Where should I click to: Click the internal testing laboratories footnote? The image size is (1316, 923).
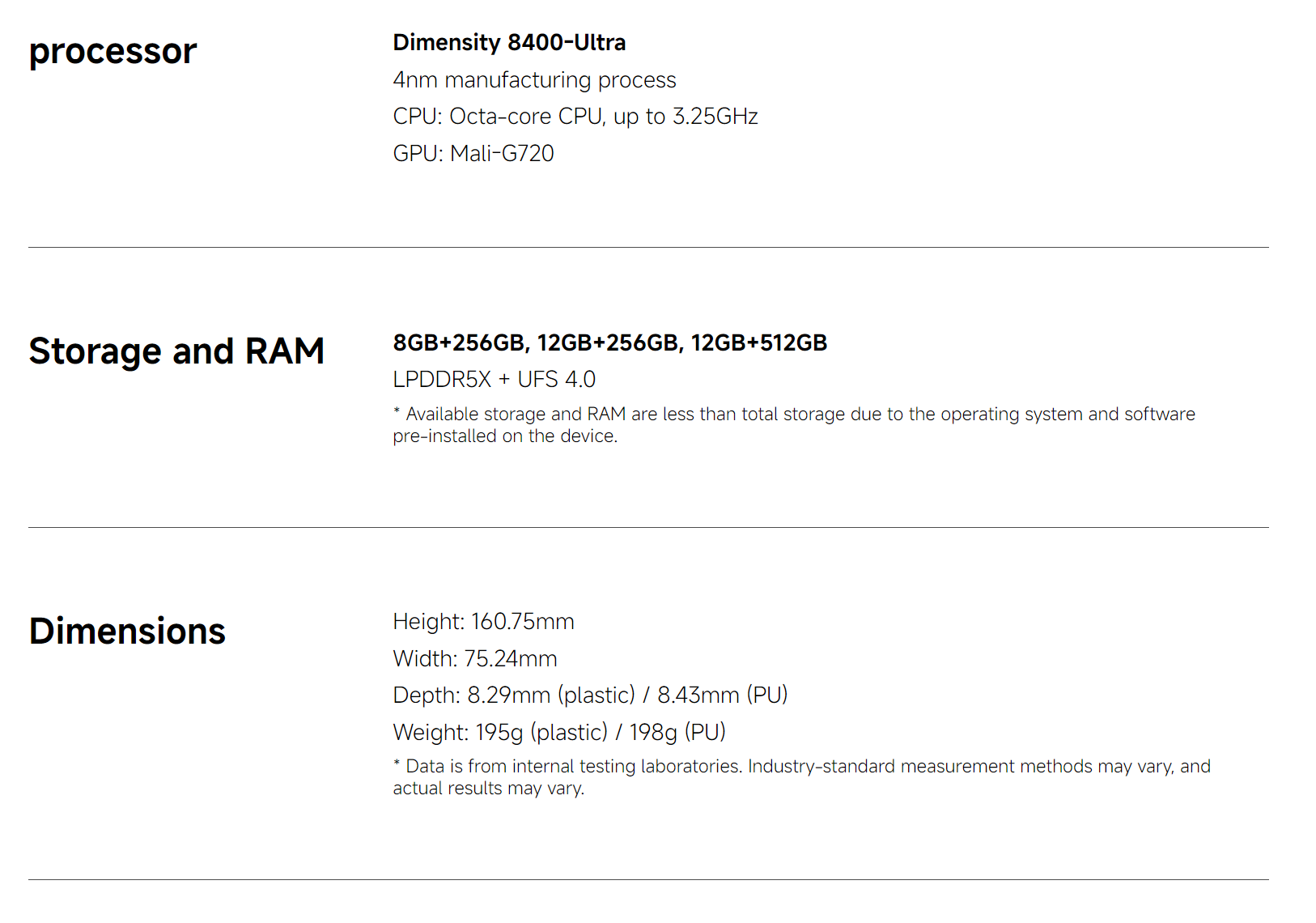802,777
